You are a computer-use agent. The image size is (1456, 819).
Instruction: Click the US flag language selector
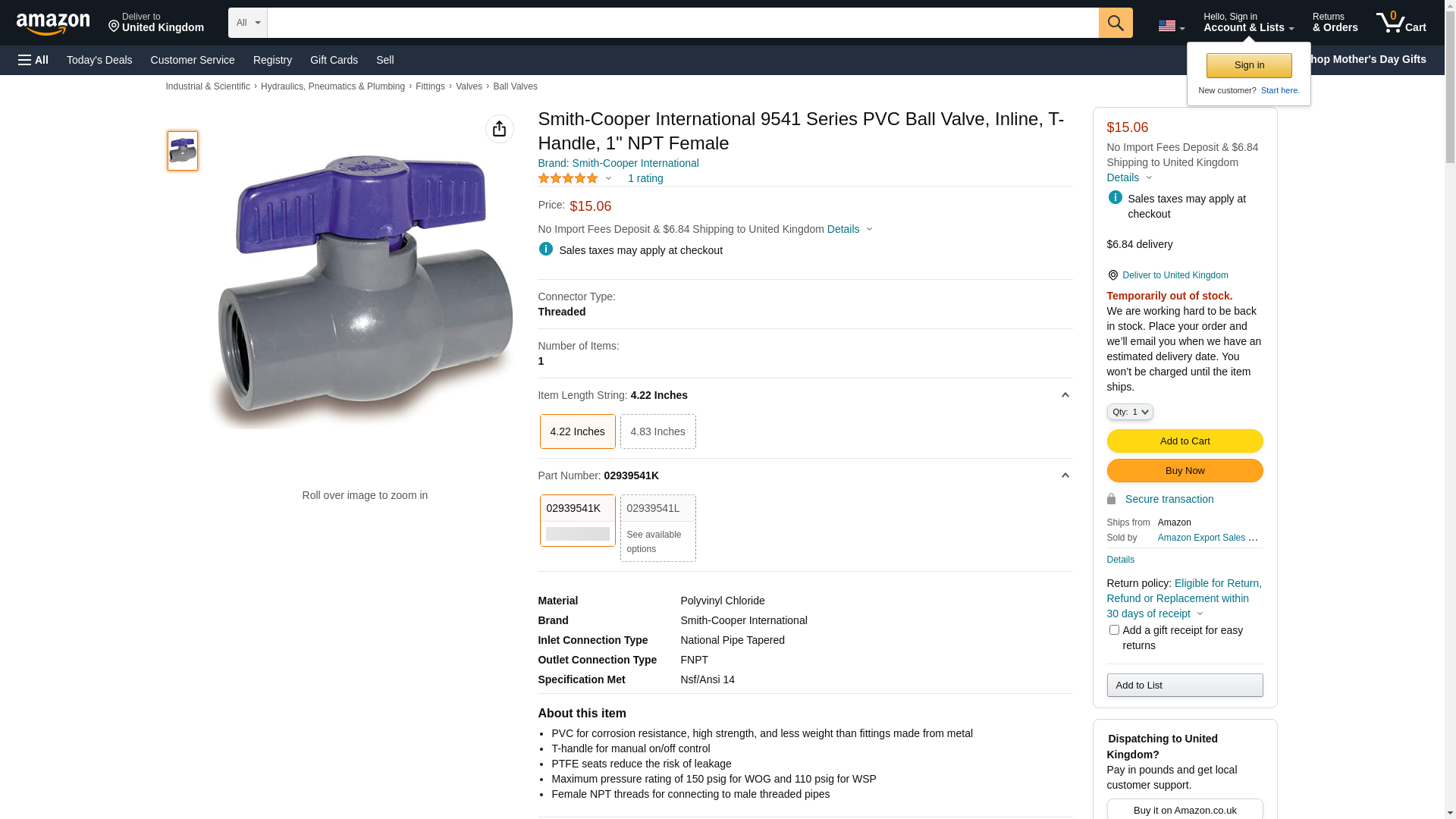pyautogui.click(x=1171, y=26)
